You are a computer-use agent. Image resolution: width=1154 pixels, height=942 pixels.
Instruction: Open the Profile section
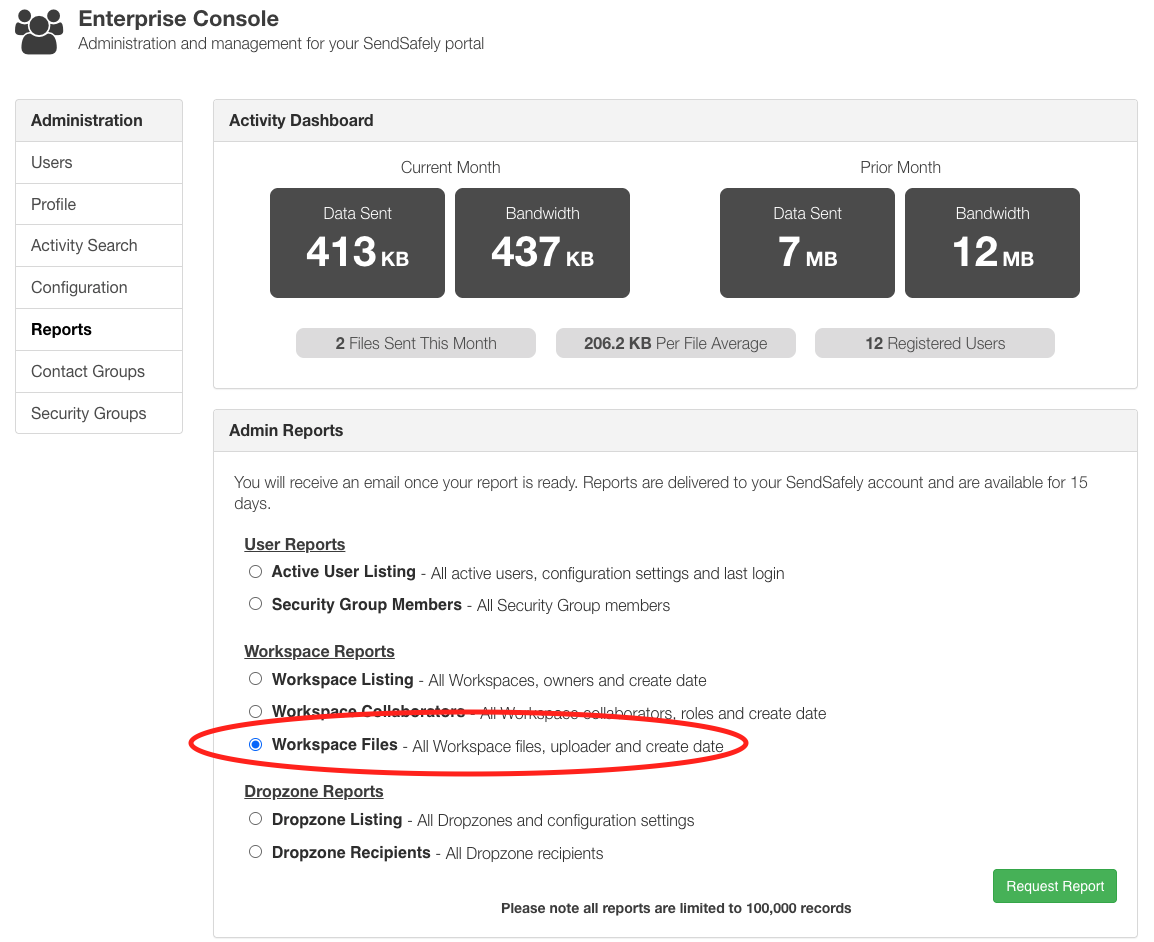pyautogui.click(x=99, y=205)
